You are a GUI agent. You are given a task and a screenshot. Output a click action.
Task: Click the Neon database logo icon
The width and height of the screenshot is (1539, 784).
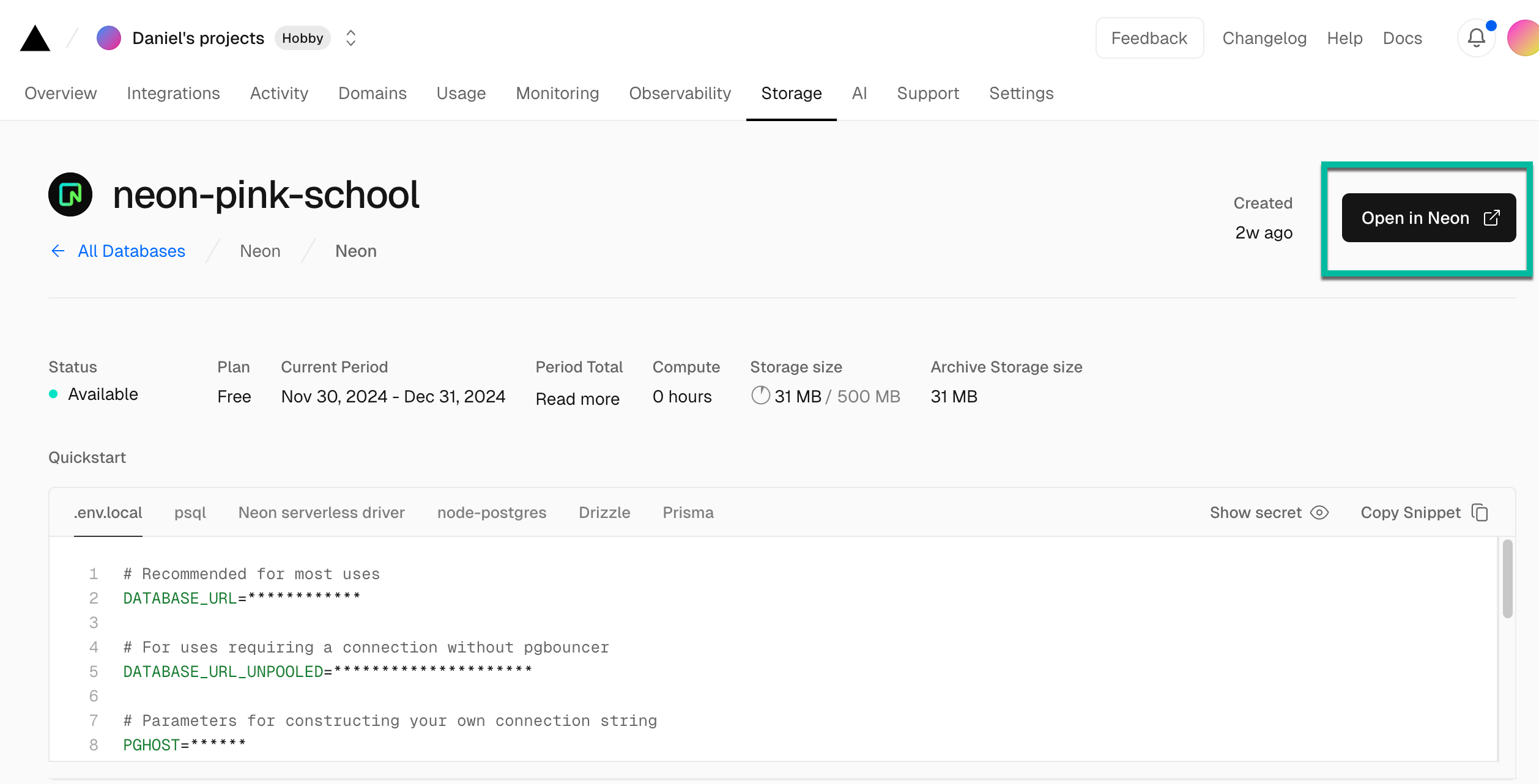pyautogui.click(x=70, y=194)
